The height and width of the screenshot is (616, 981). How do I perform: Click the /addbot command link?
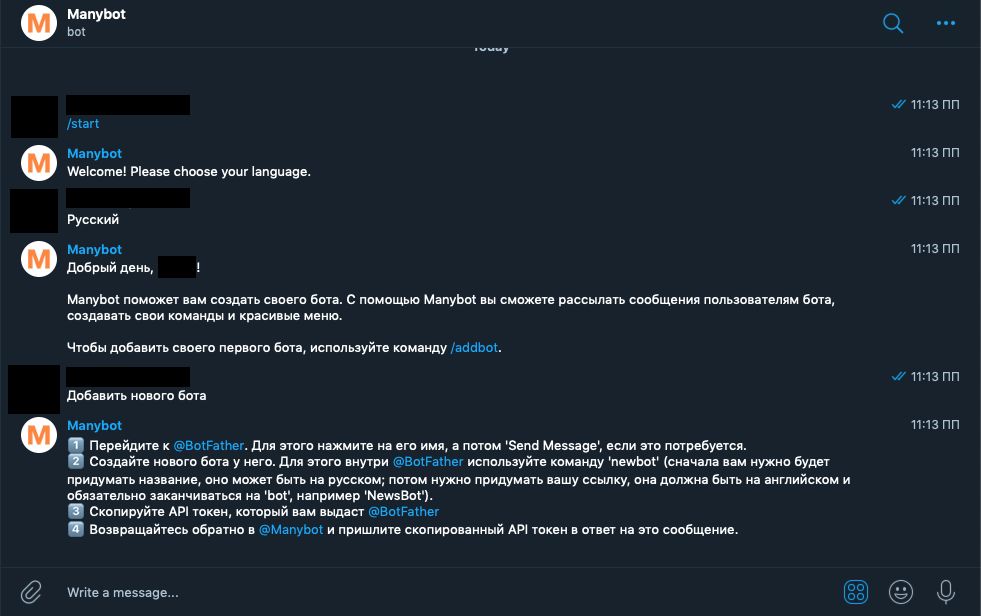pos(473,347)
